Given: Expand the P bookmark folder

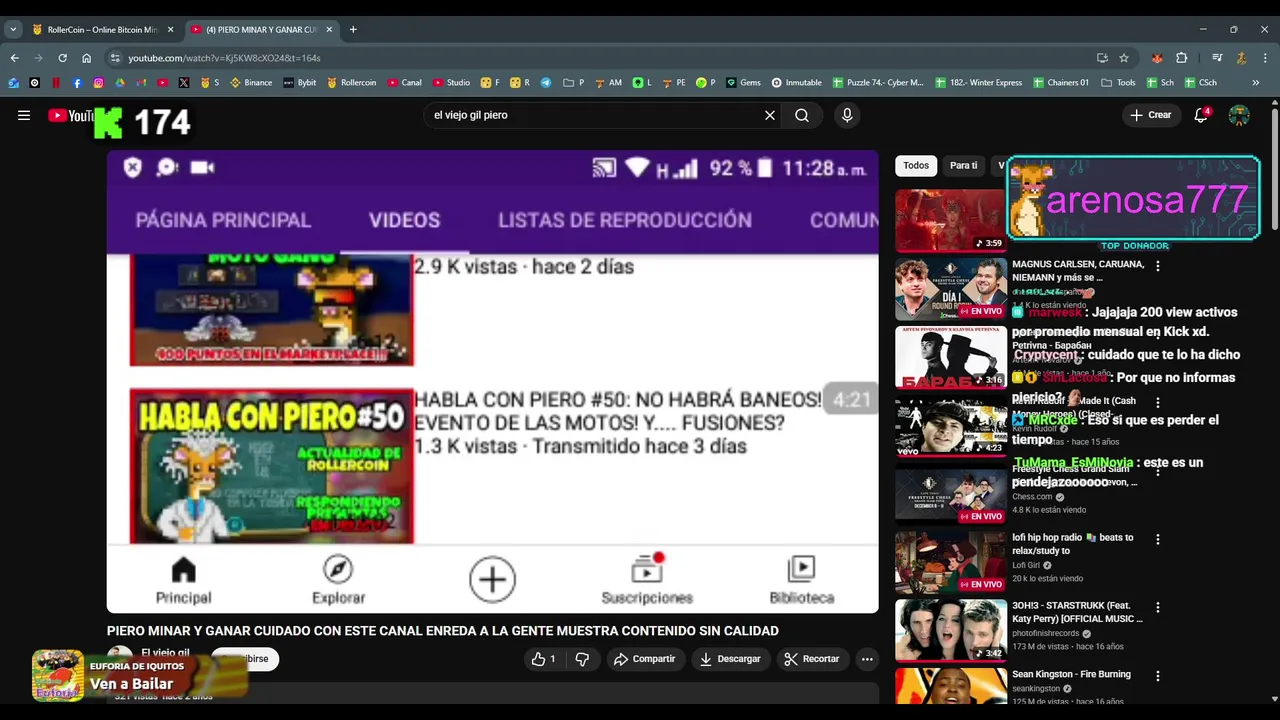Looking at the screenshot, I should [574, 82].
